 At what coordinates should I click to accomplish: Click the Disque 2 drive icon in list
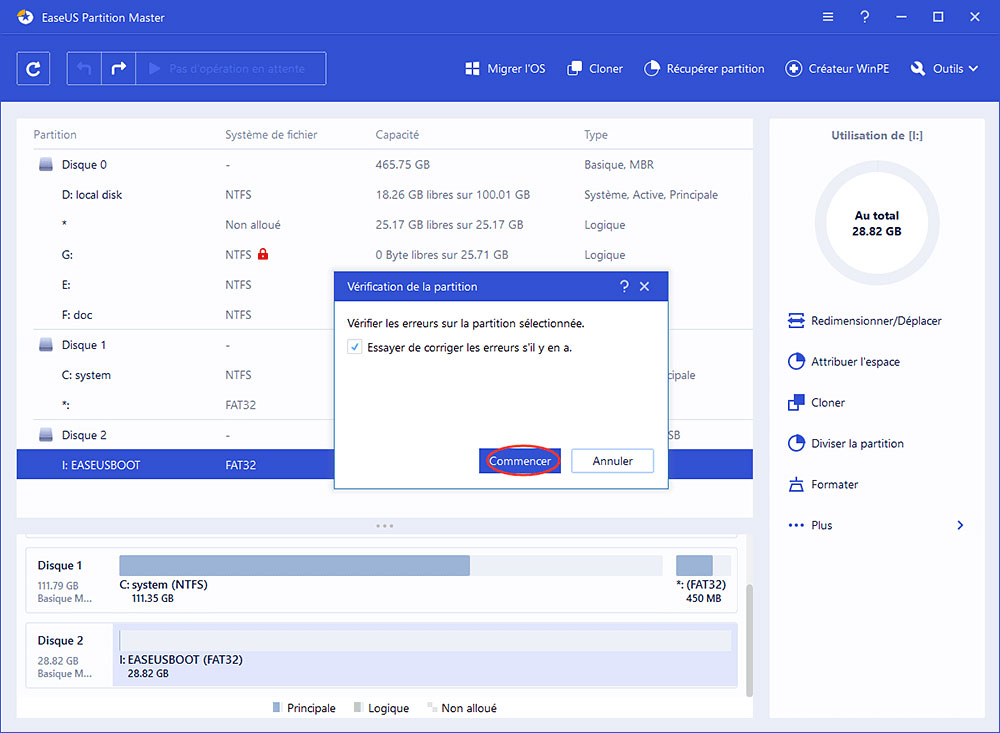tap(46, 435)
